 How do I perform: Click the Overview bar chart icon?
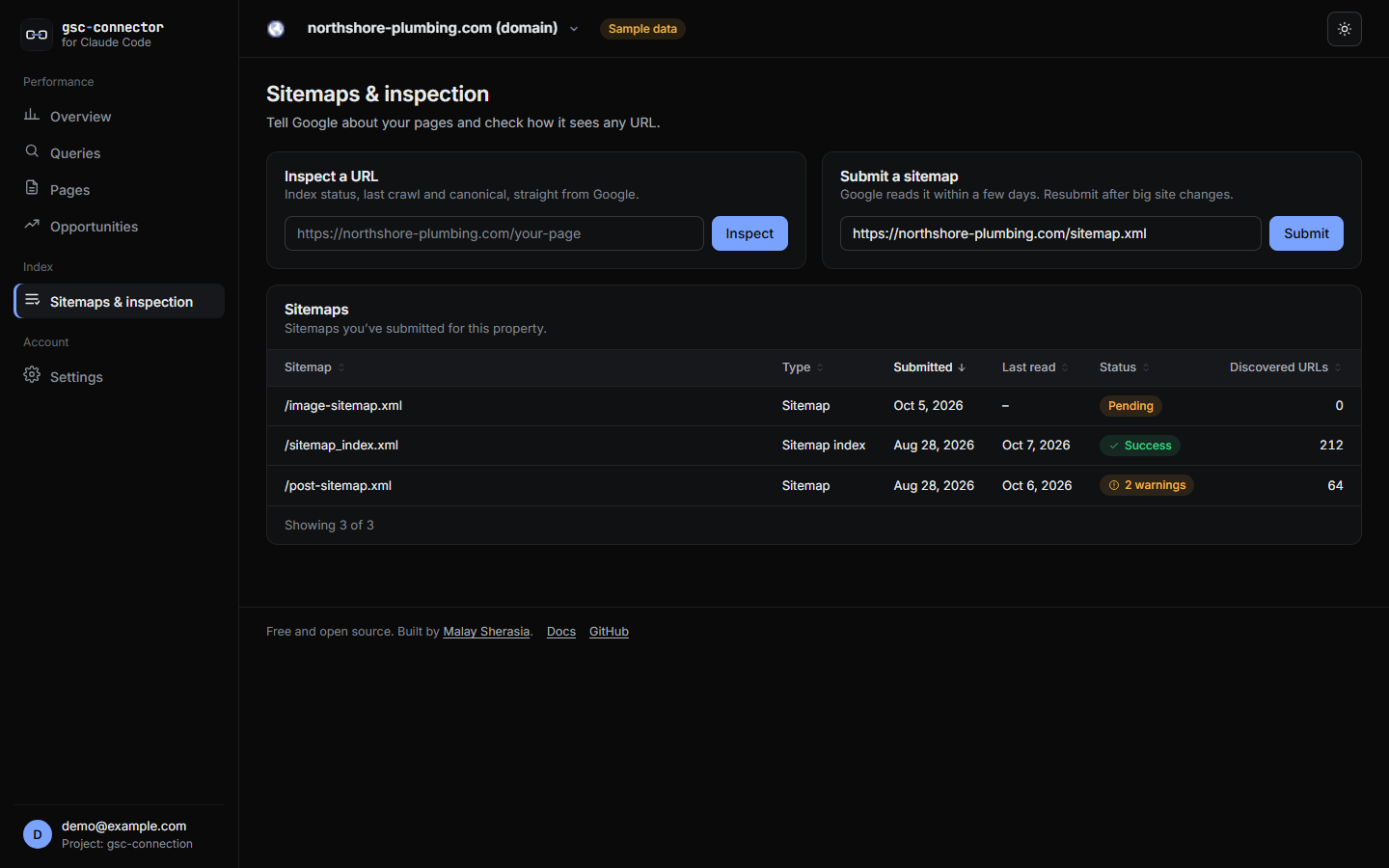(32, 115)
